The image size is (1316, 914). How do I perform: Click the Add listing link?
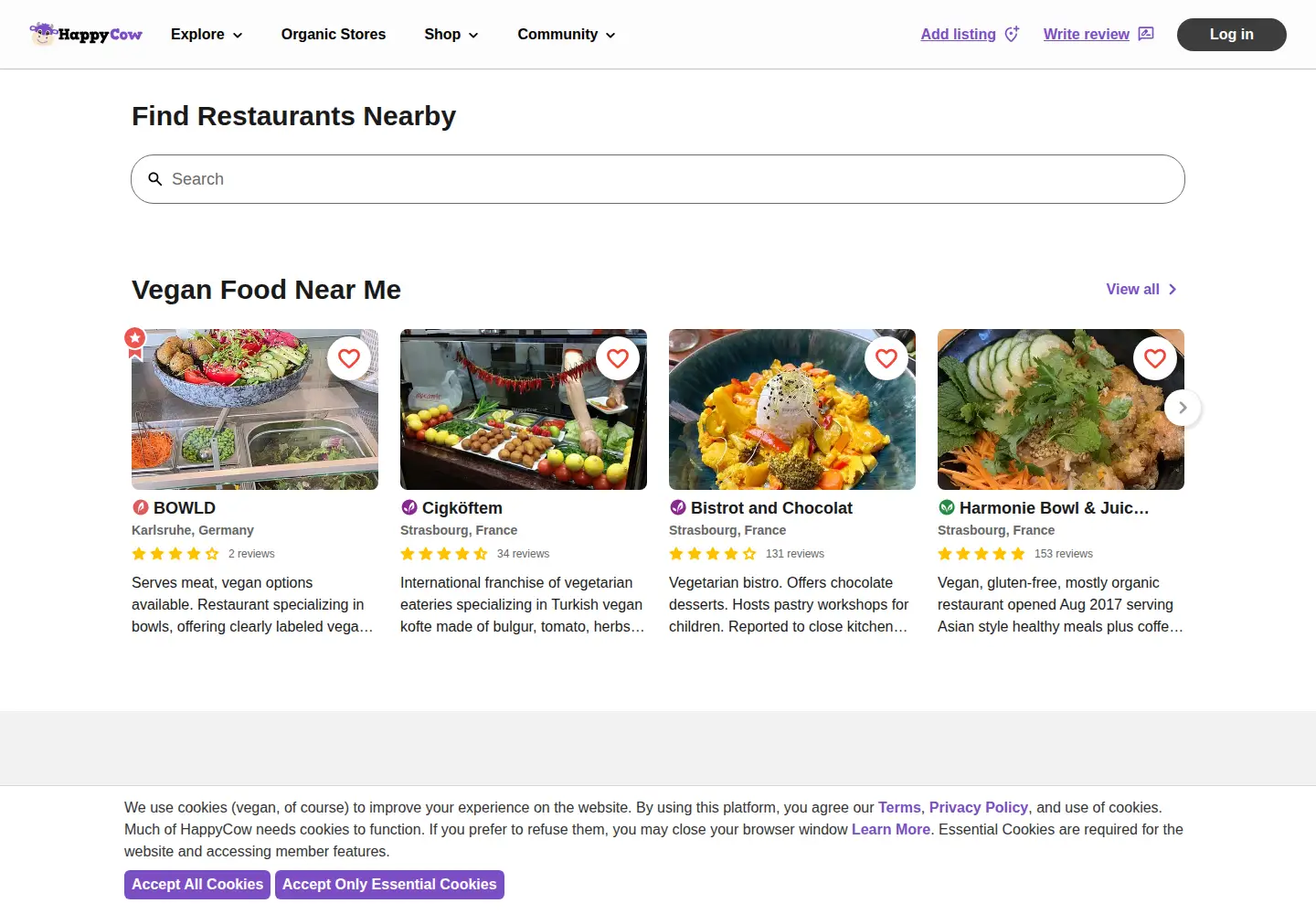click(959, 34)
